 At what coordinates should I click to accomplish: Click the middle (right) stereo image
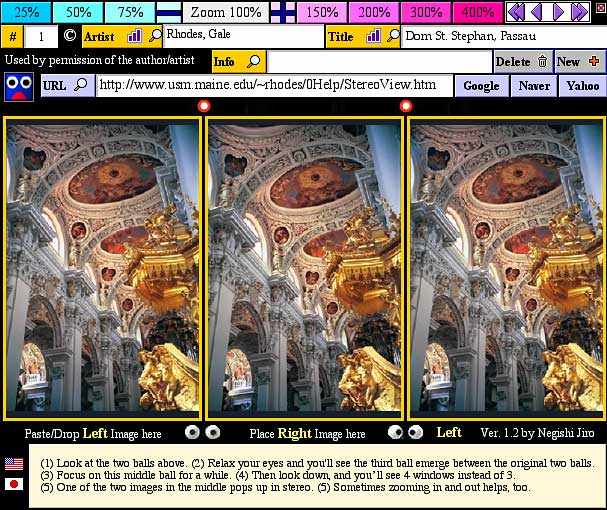tap(305, 268)
